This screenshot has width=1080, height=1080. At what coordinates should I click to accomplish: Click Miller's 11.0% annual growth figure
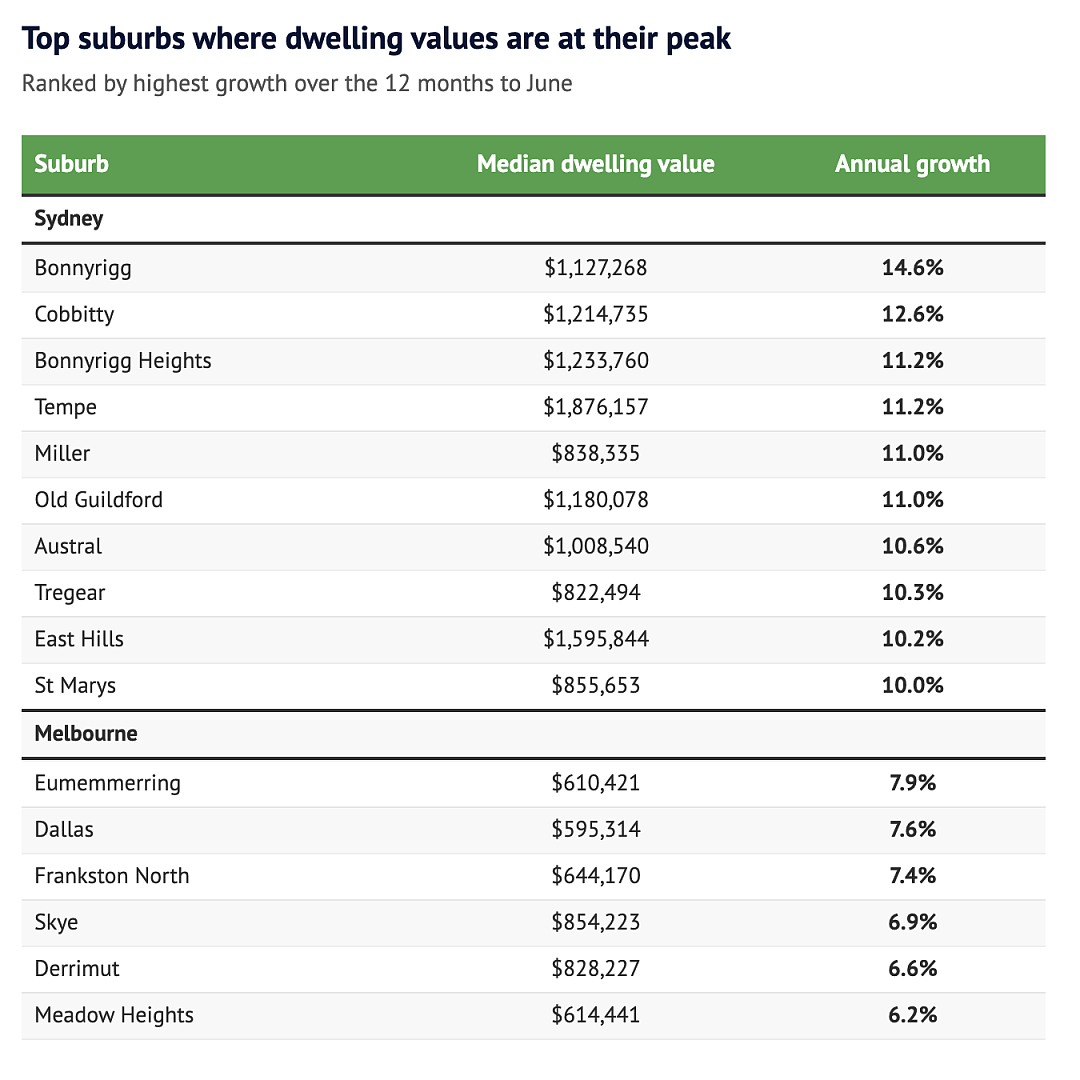point(913,453)
